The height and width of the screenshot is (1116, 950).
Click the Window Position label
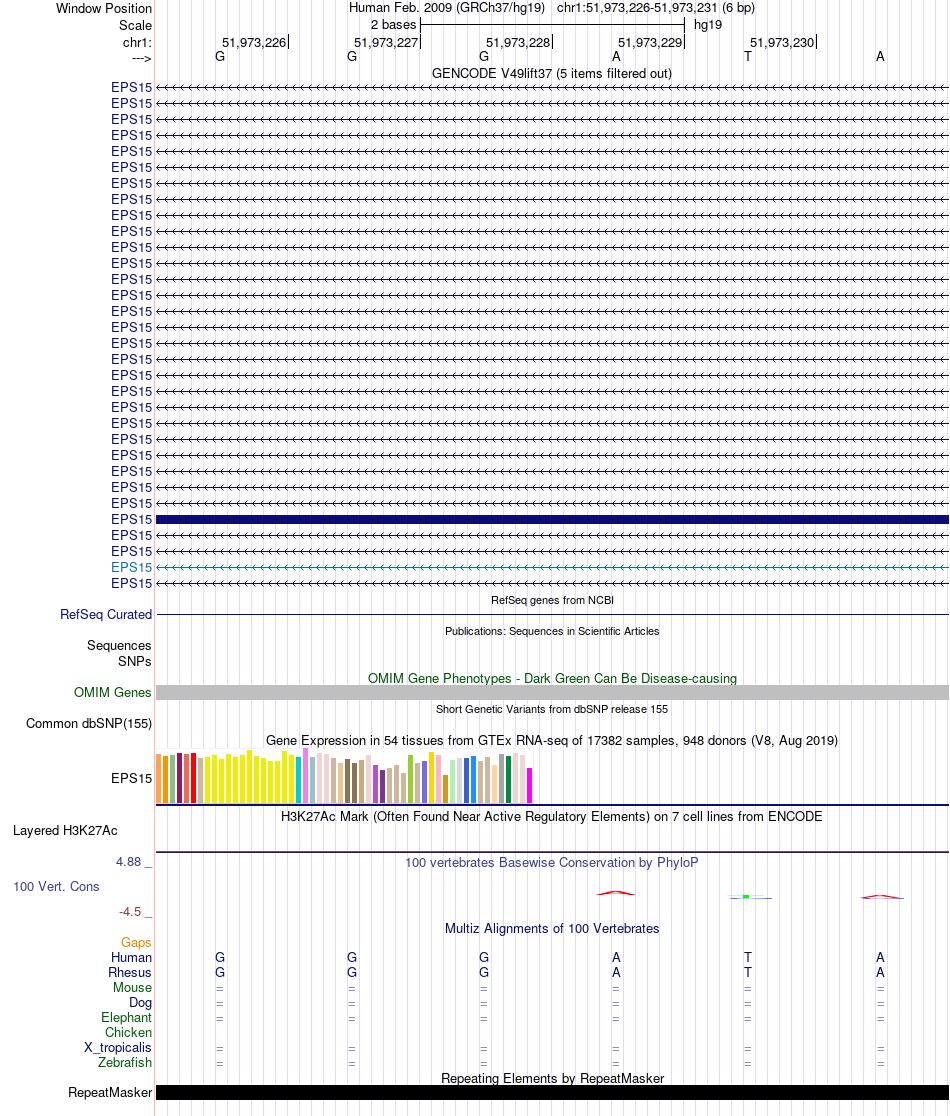tap(104, 9)
